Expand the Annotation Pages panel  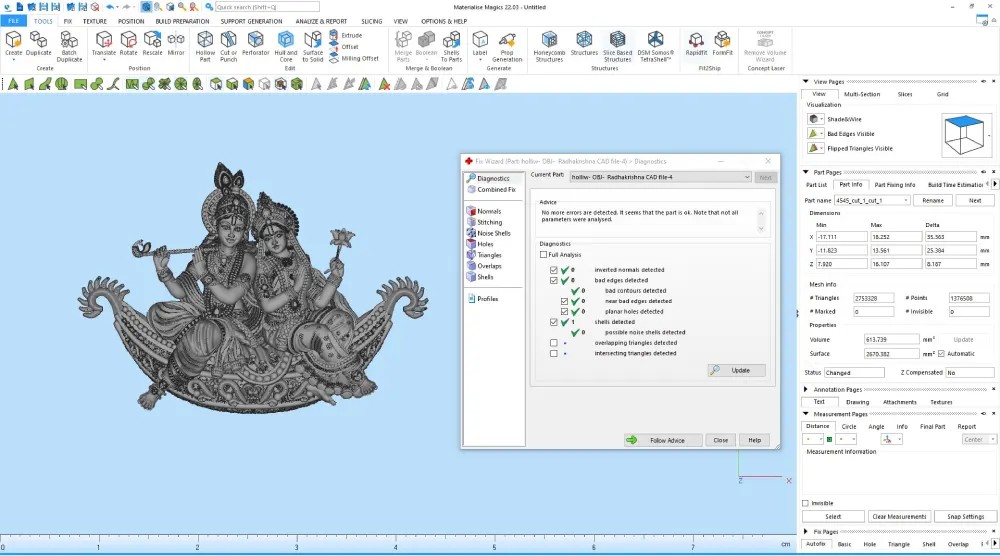click(x=805, y=389)
